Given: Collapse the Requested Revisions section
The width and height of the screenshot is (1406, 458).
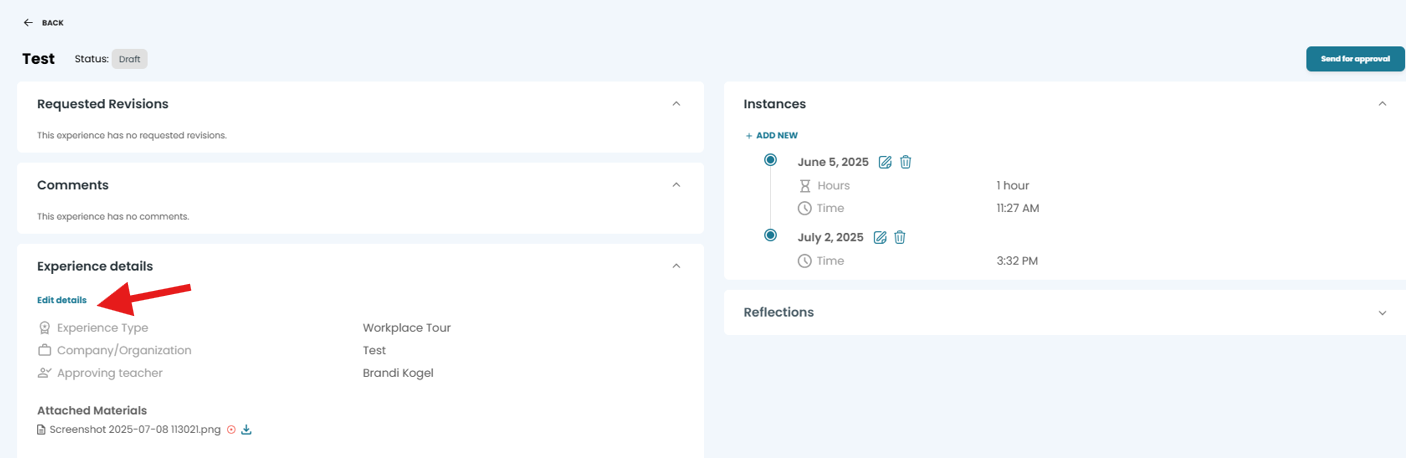Looking at the screenshot, I should (x=676, y=104).
